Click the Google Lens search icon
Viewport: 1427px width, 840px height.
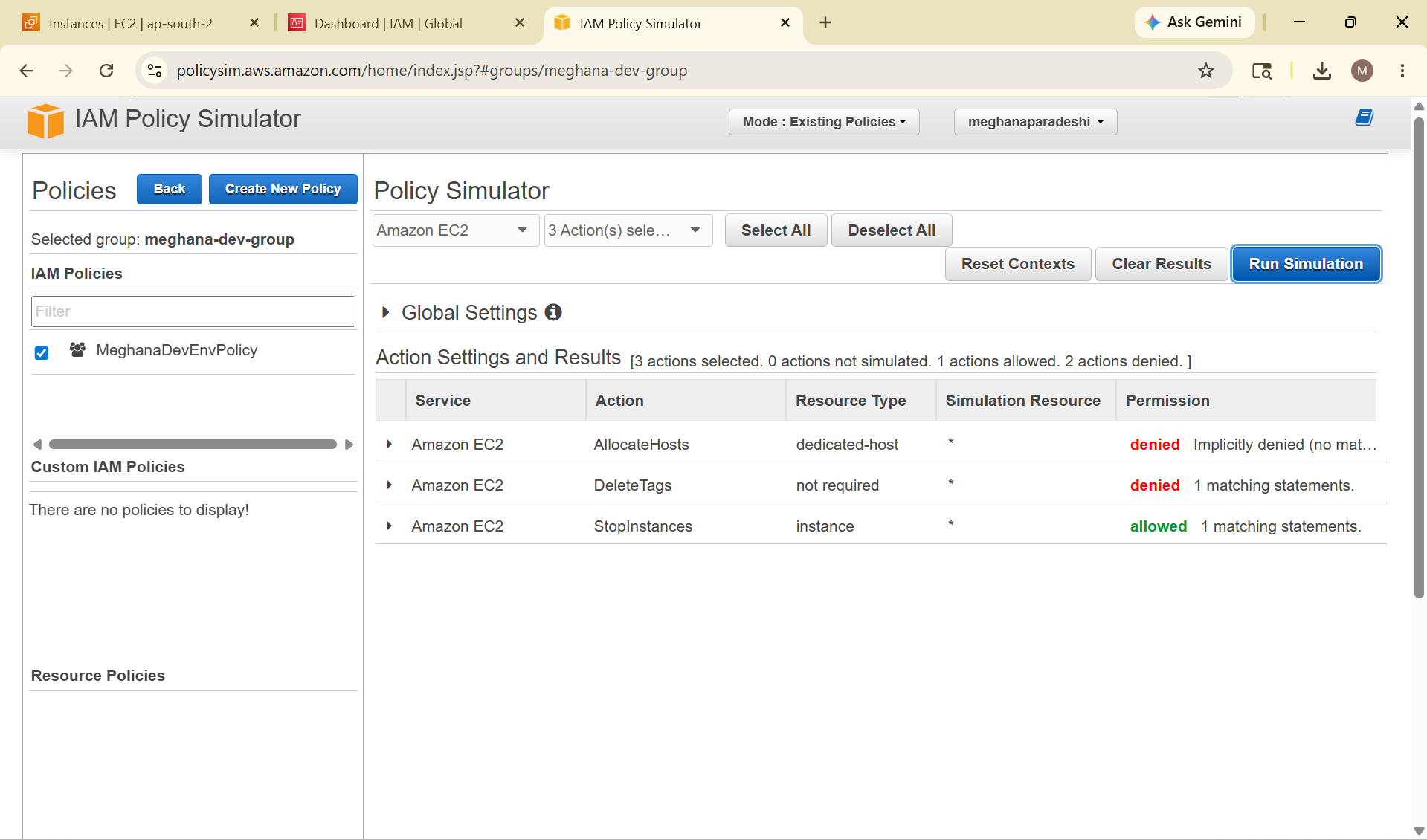click(1262, 71)
